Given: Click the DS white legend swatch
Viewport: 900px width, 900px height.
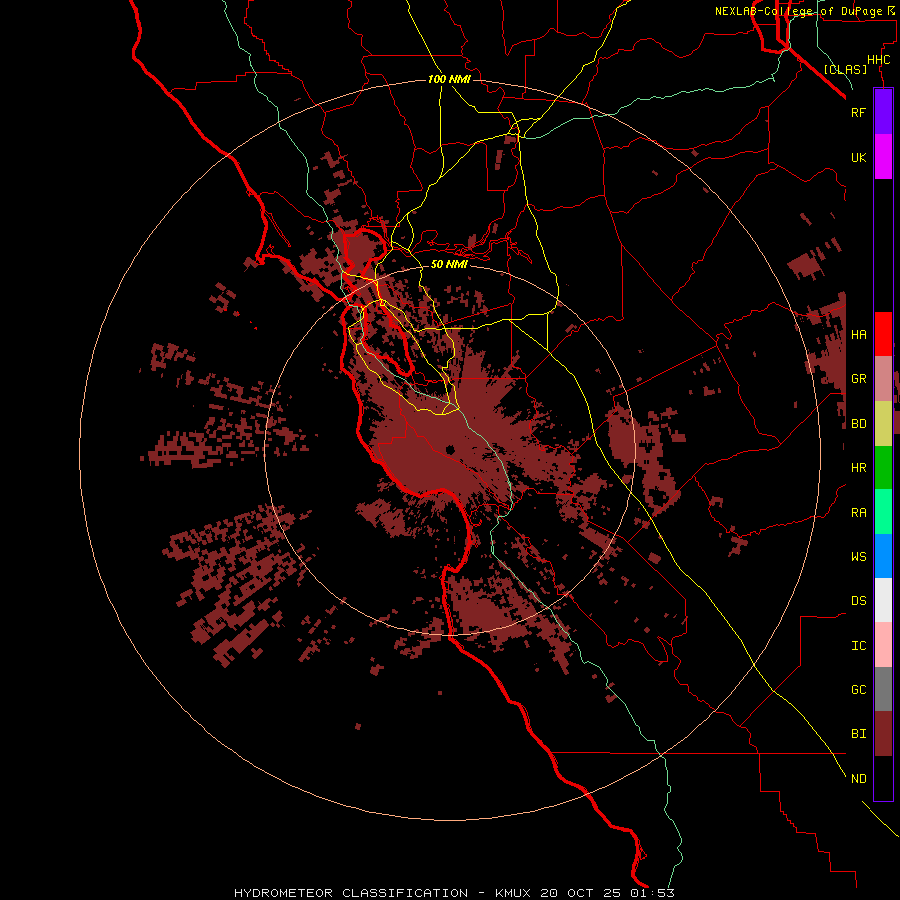Looking at the screenshot, I should (883, 600).
